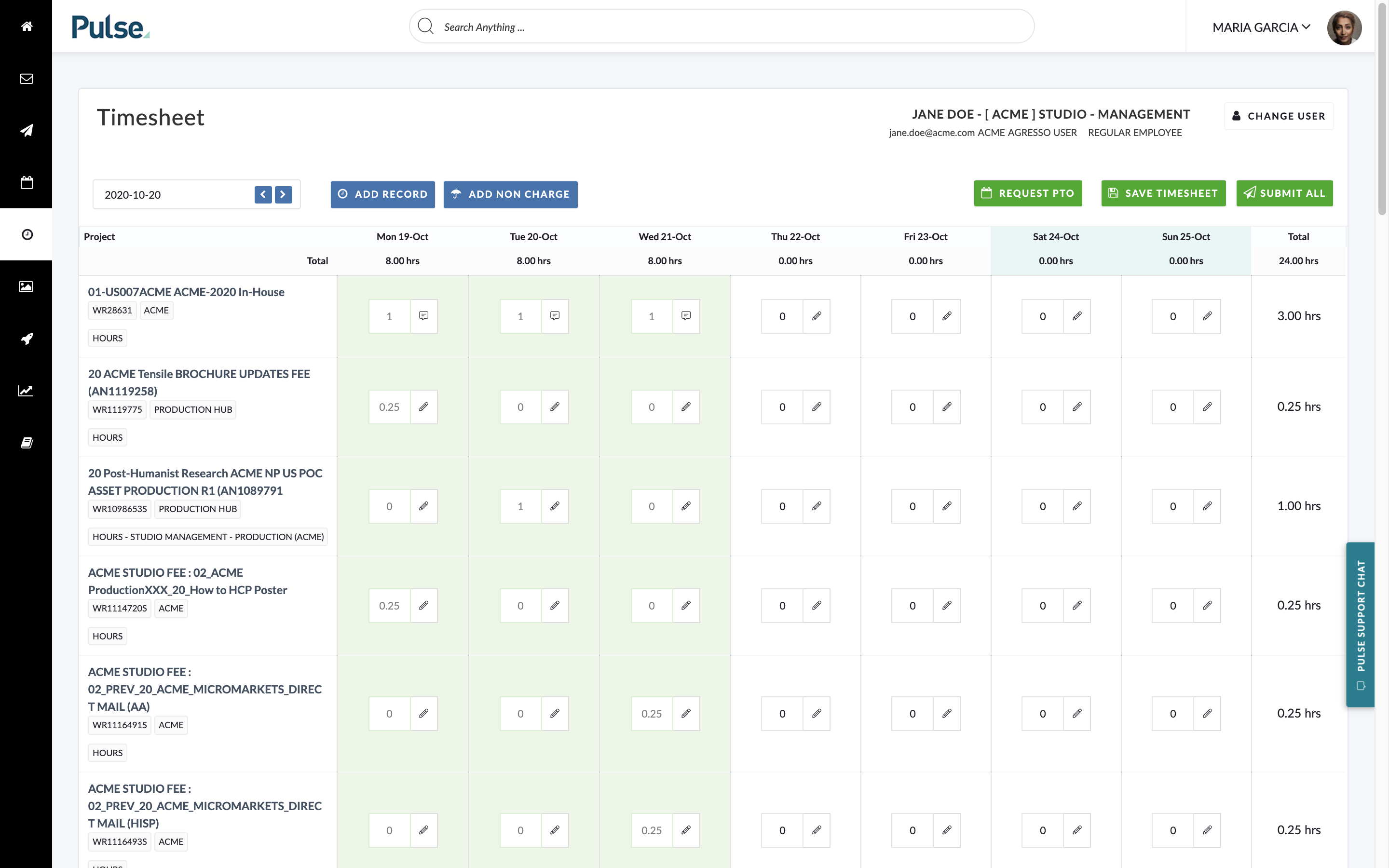
Task: Click REQUEST PTO button
Action: click(x=1028, y=193)
